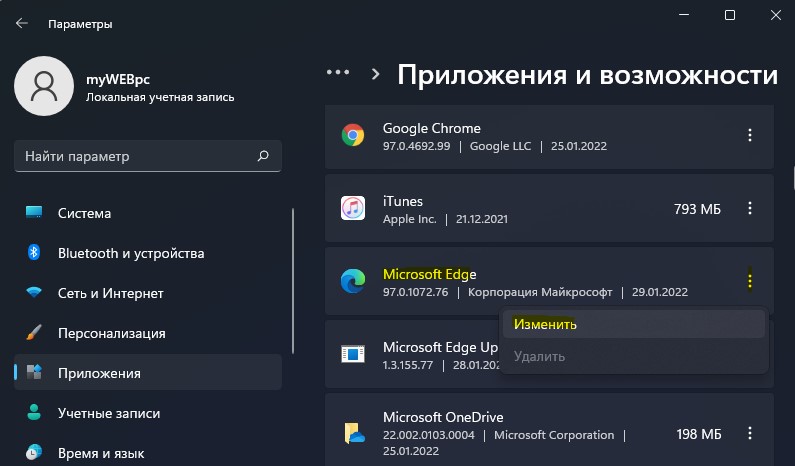This screenshot has width=795, height=466.
Task: Choose Изменить in the context menu
Action: pos(634,324)
